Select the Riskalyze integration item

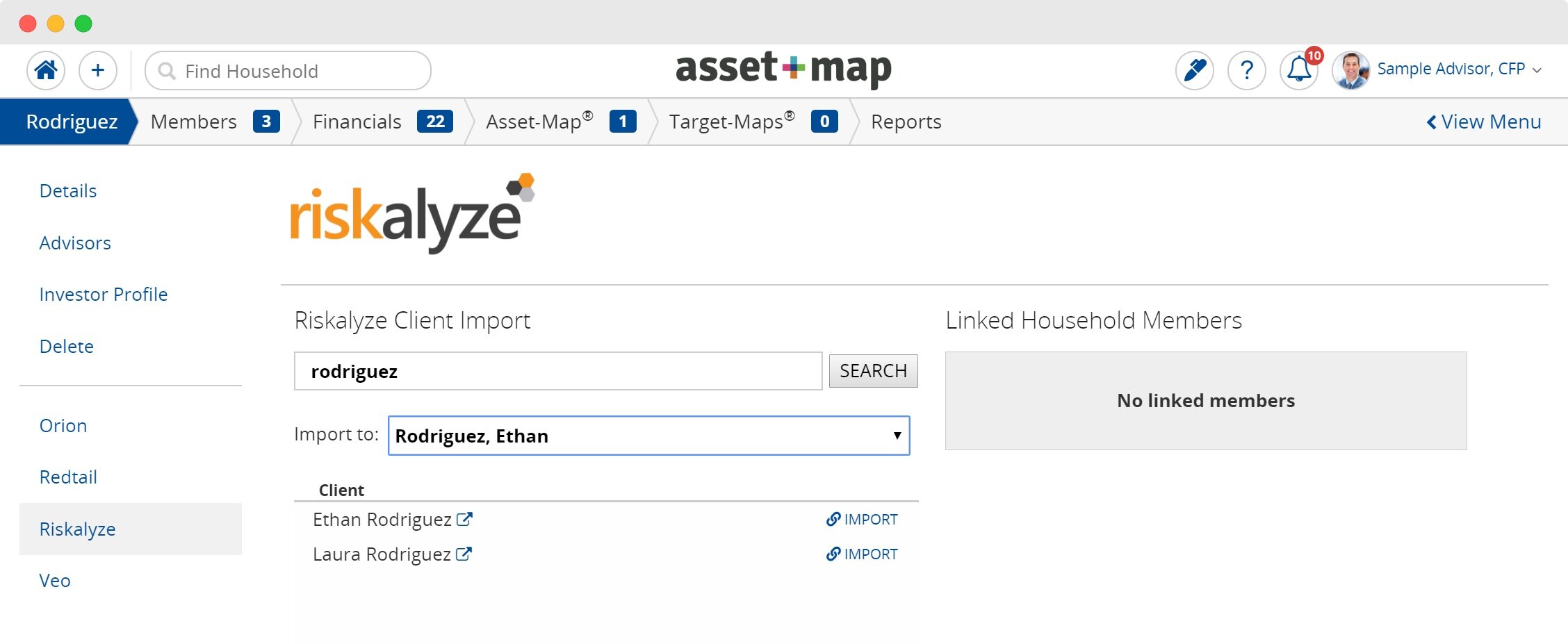coord(131,529)
